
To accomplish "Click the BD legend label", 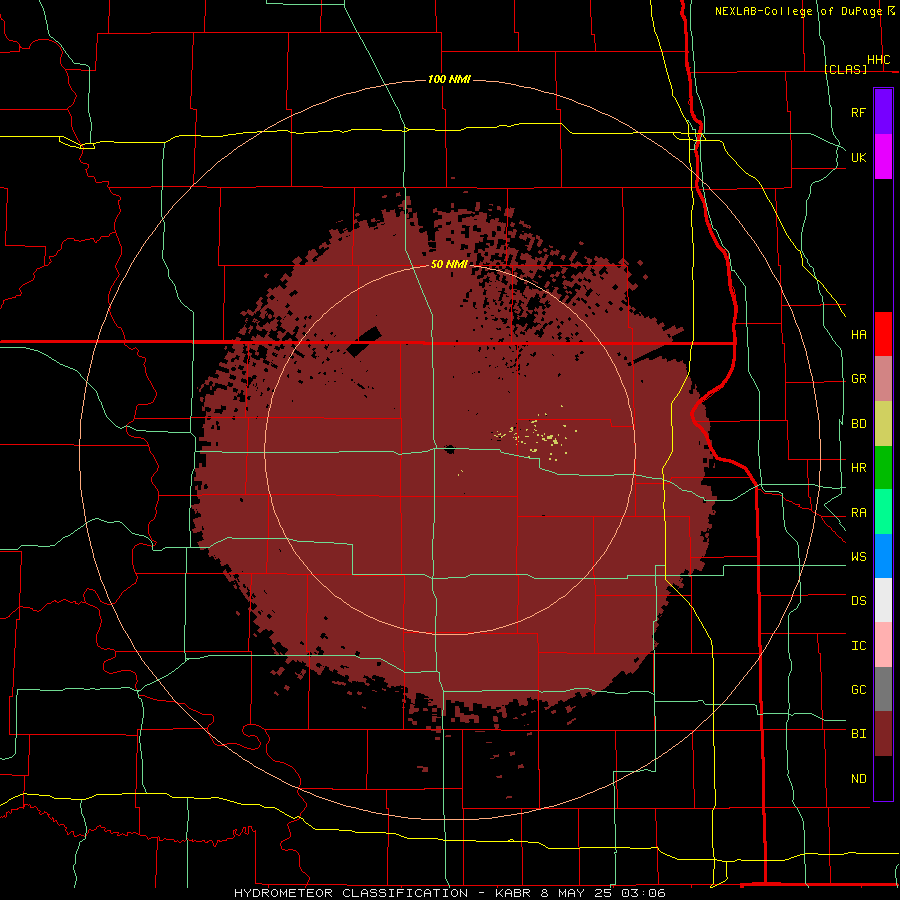I will [858, 424].
